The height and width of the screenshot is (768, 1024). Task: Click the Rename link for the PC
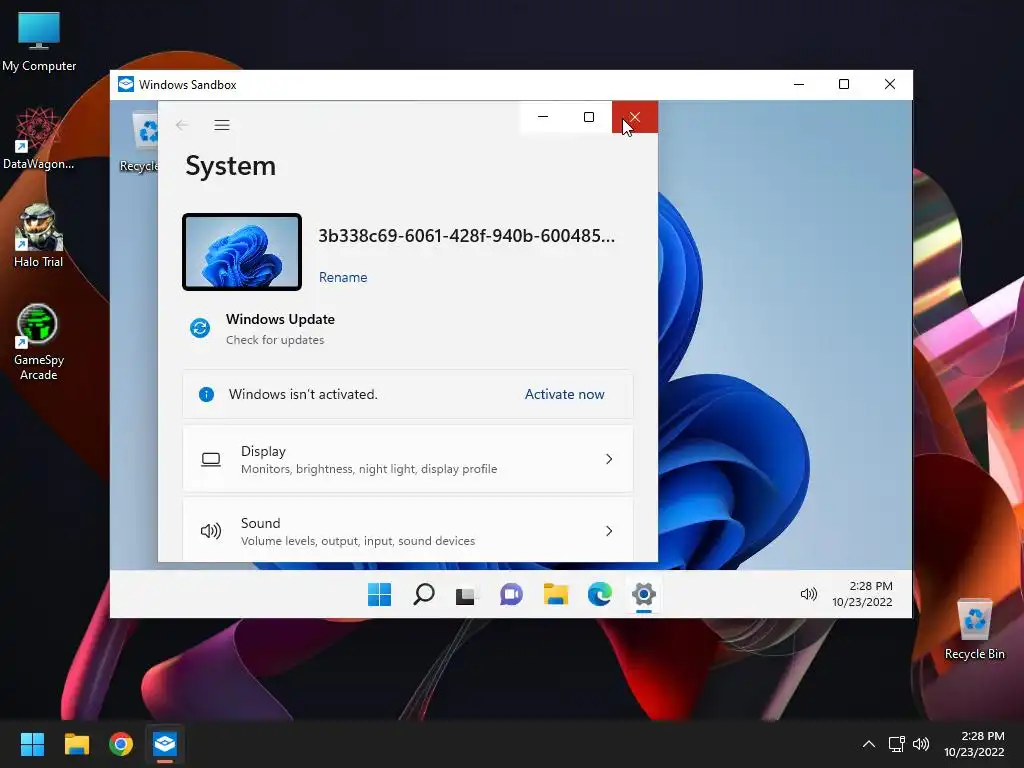coord(343,277)
